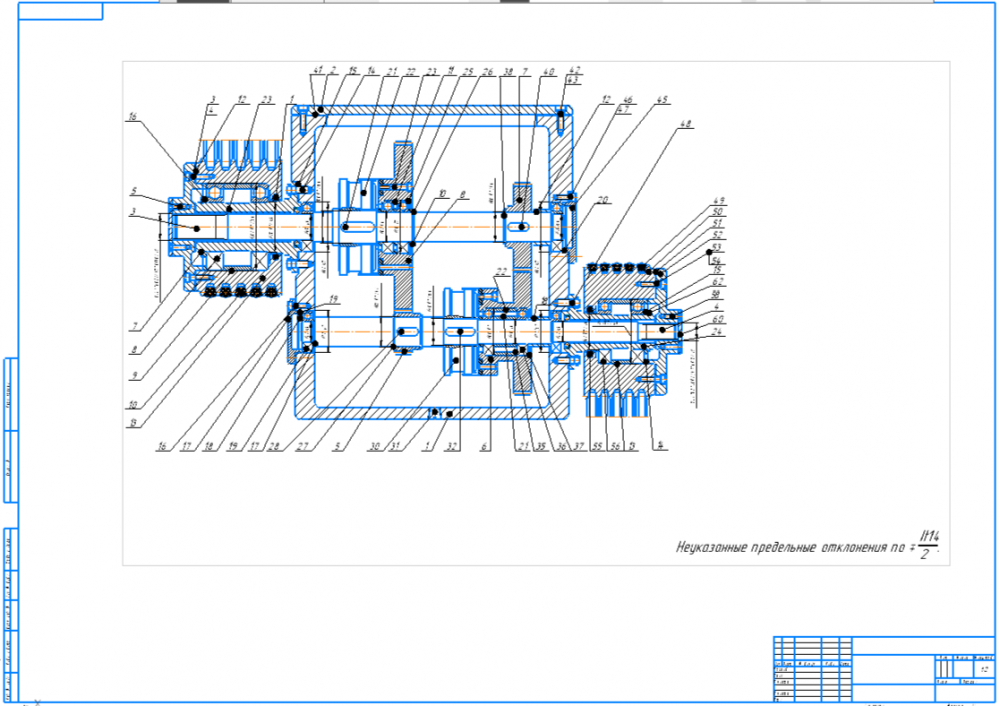Image resolution: width=1000 pixels, height=706 pixels.
Task: Select callout label 26 above the gearbox
Action: tap(487, 72)
